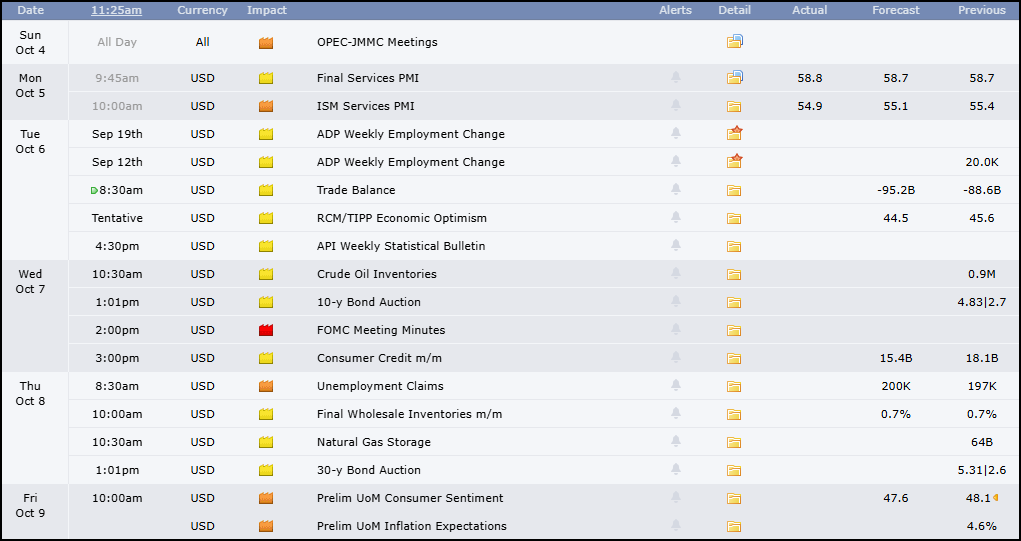1021x541 pixels.
Task: Click the yellow impact icon for Trade Balance
Action: [x=266, y=190]
